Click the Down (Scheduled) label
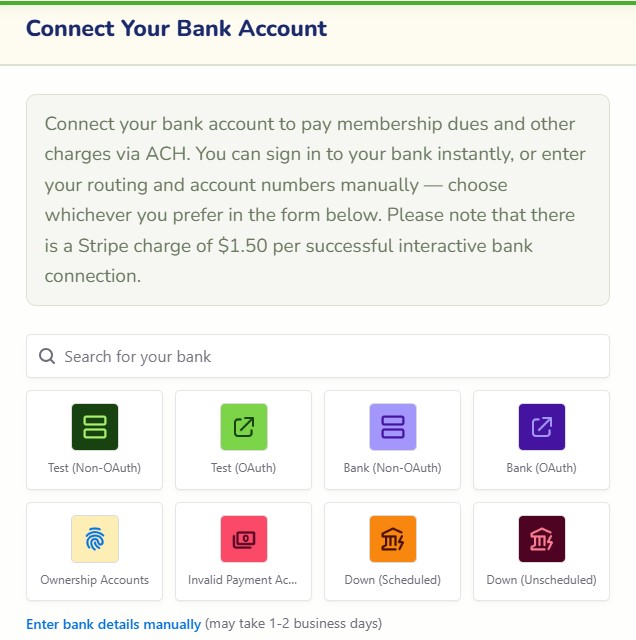 click(x=392, y=580)
